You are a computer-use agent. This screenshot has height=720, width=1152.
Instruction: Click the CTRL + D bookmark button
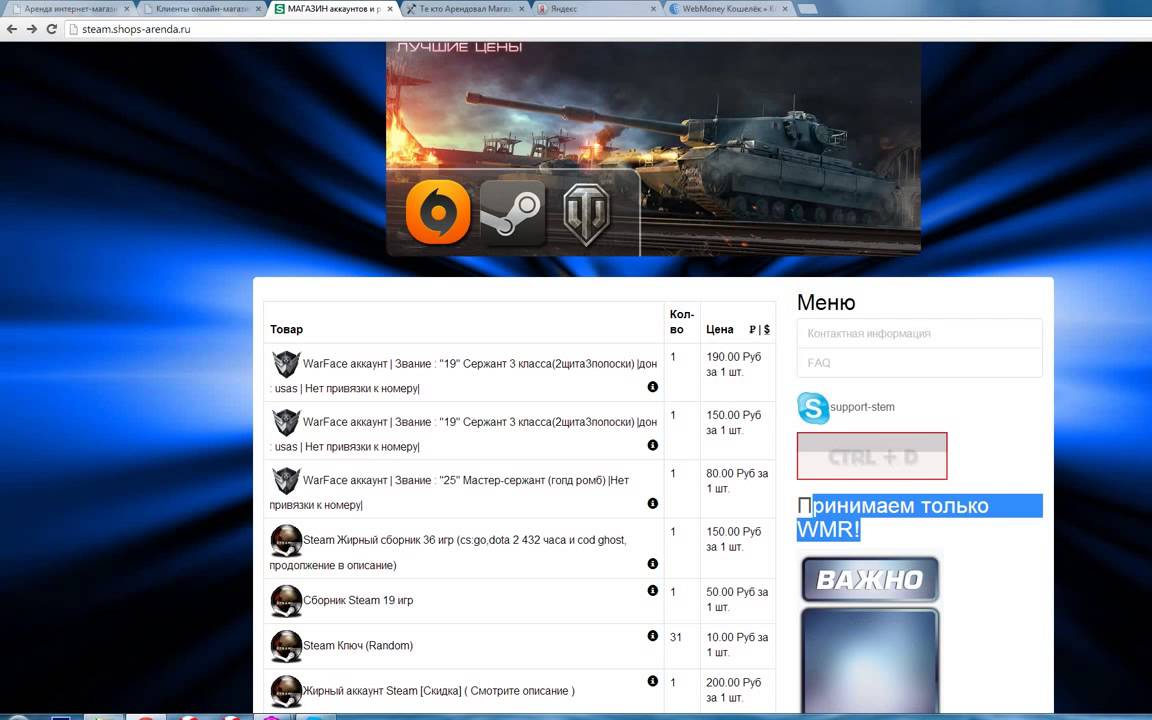[x=872, y=456]
